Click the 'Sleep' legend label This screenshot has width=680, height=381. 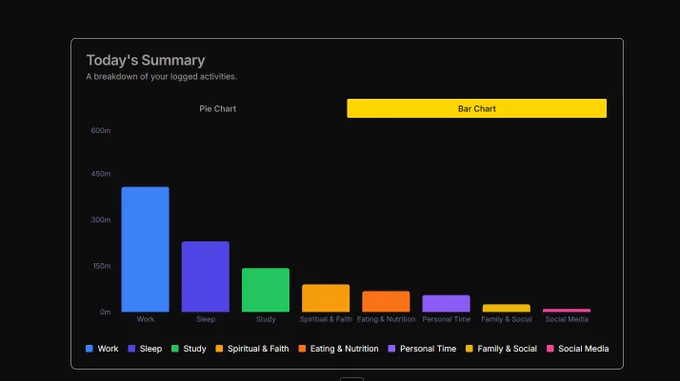click(150, 348)
